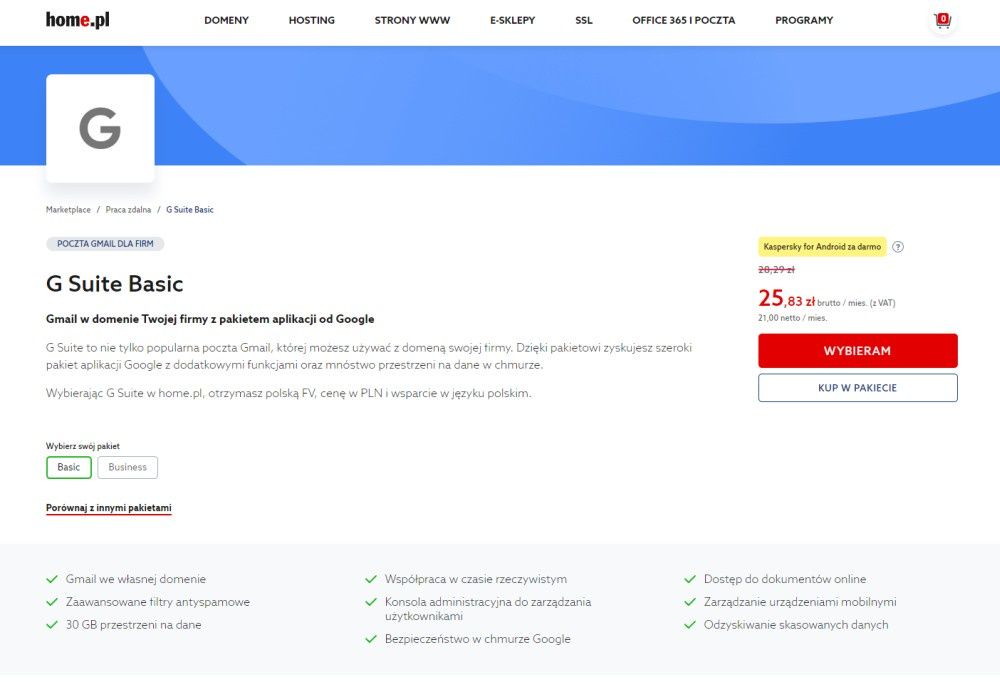Click the question mark help icon near Kaspersky

(898, 247)
